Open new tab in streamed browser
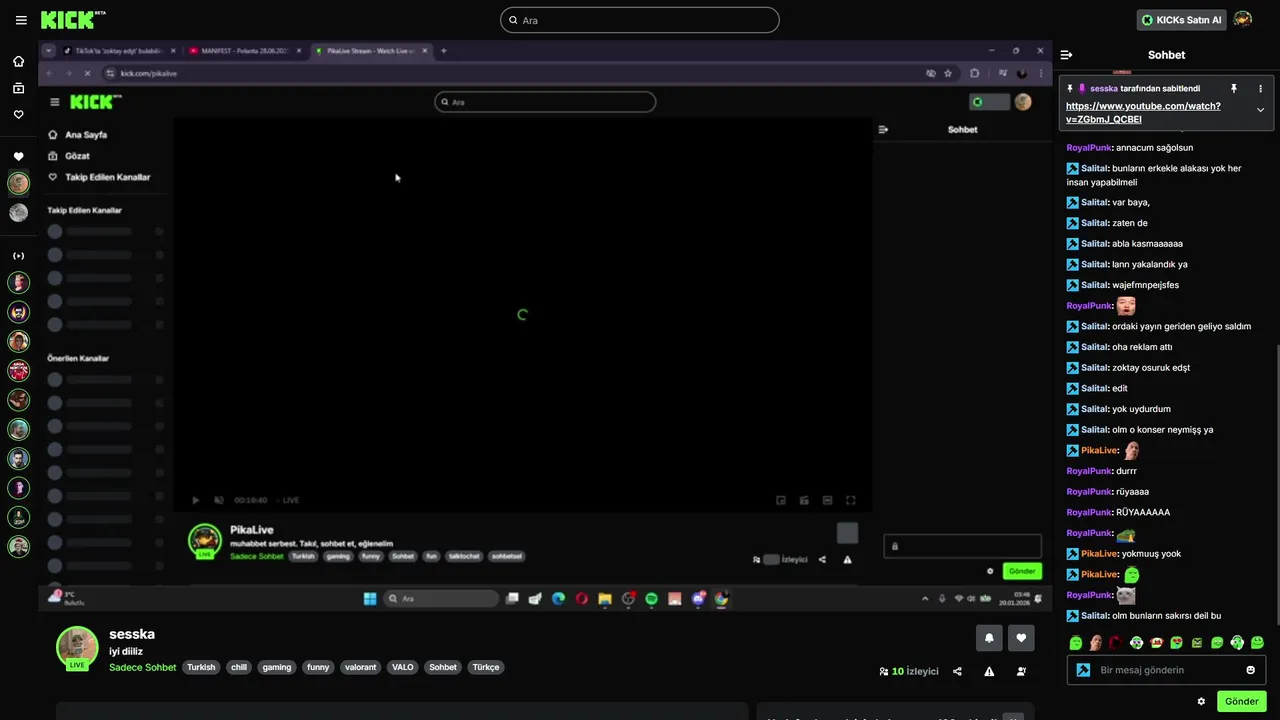This screenshot has width=1280, height=720. click(x=444, y=51)
